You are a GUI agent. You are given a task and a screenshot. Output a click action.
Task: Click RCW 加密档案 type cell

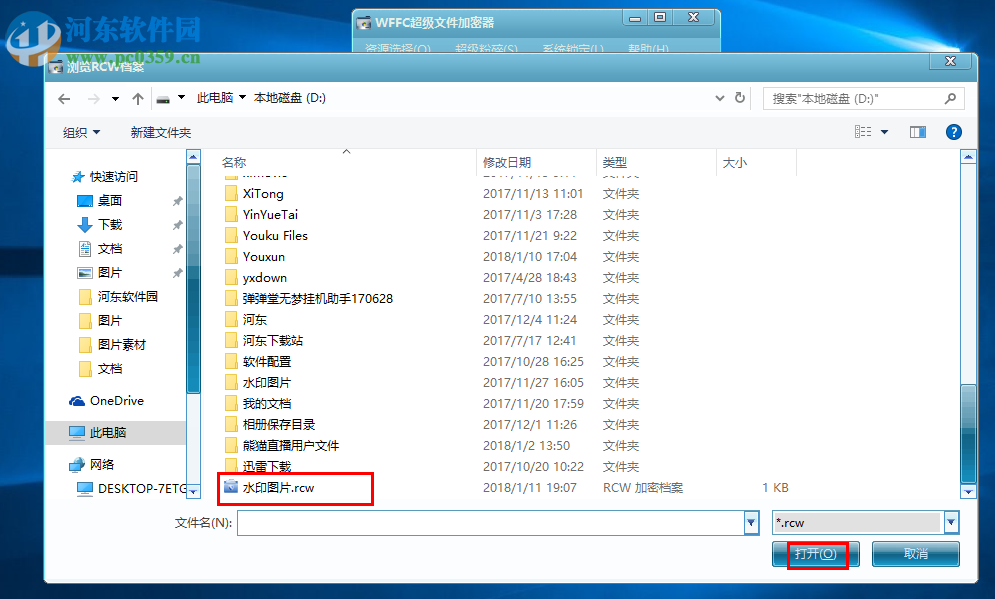(x=643, y=487)
